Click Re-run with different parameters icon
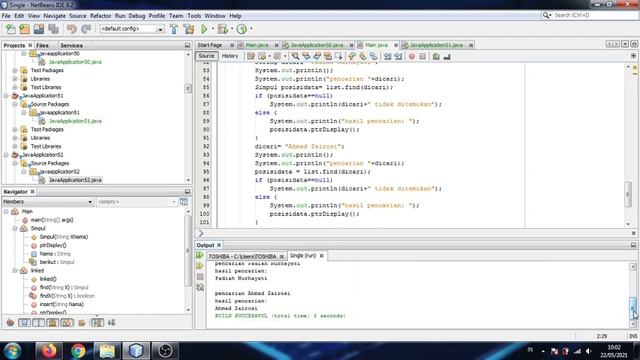The image size is (640, 360). click(x=200, y=266)
